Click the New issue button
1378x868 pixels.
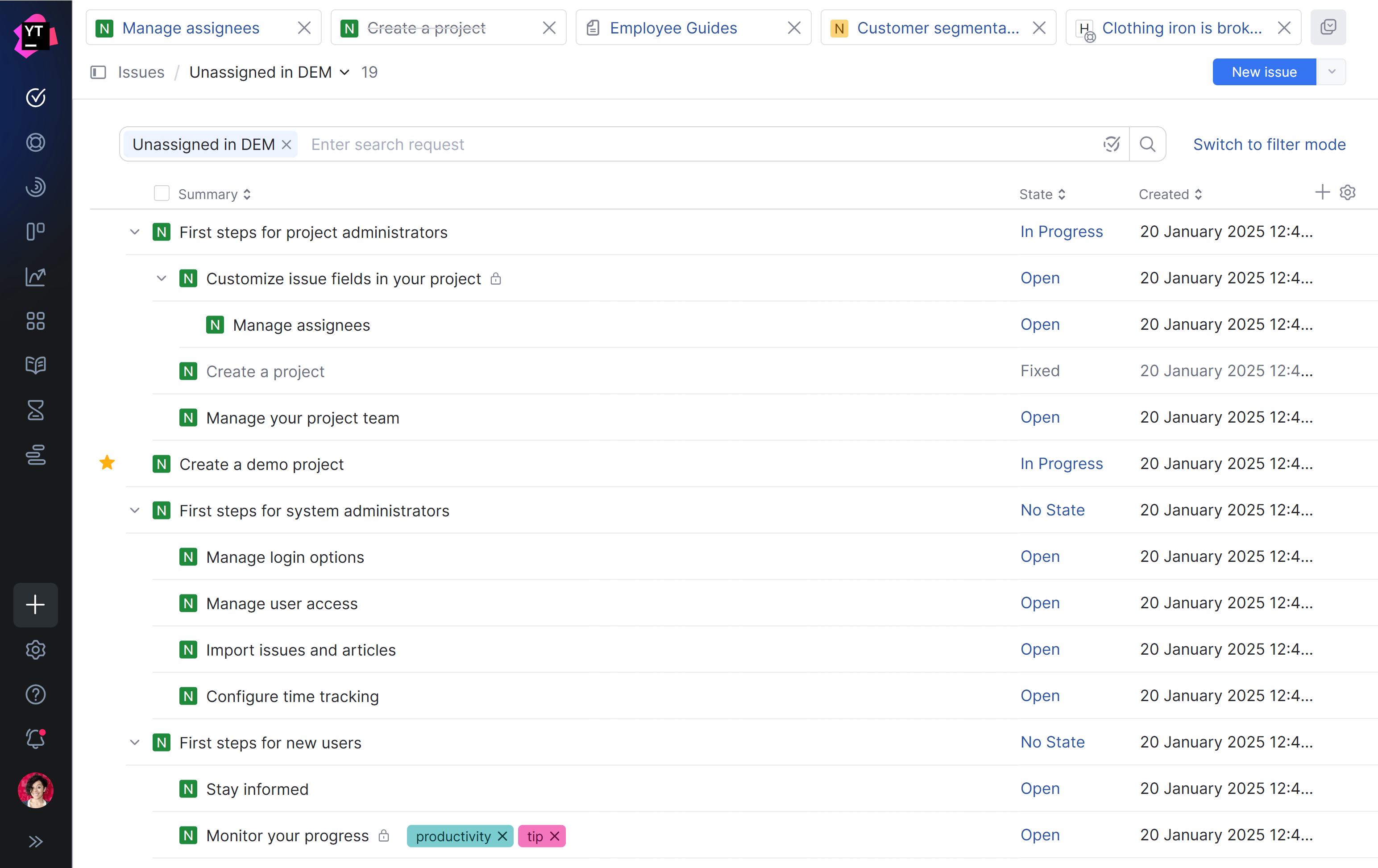point(1264,72)
